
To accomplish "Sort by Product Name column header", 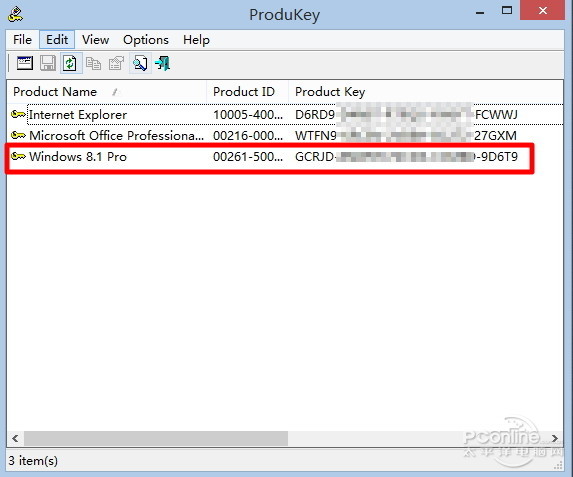I will pyautogui.click(x=107, y=92).
